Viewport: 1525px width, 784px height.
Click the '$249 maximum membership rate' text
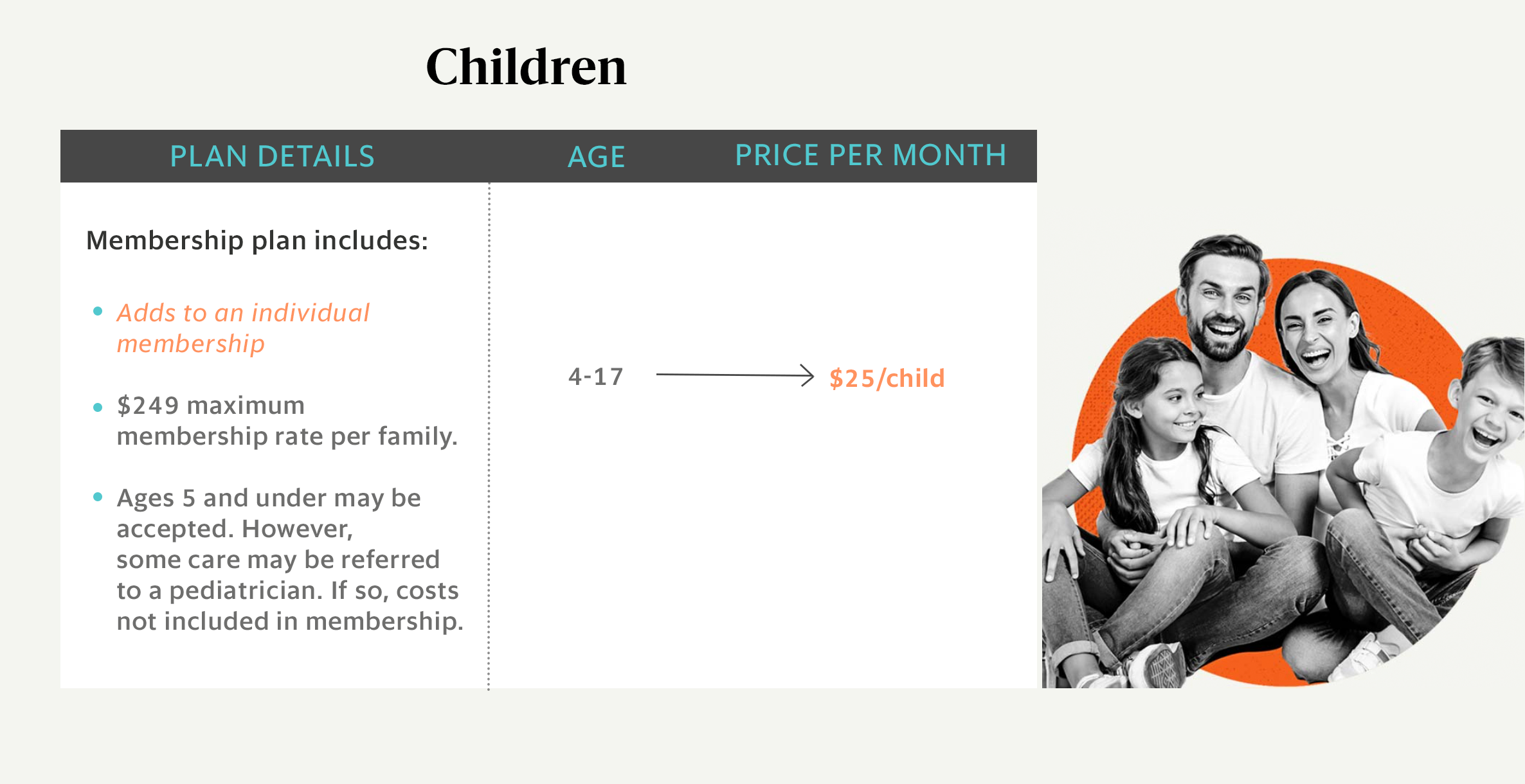[287, 420]
